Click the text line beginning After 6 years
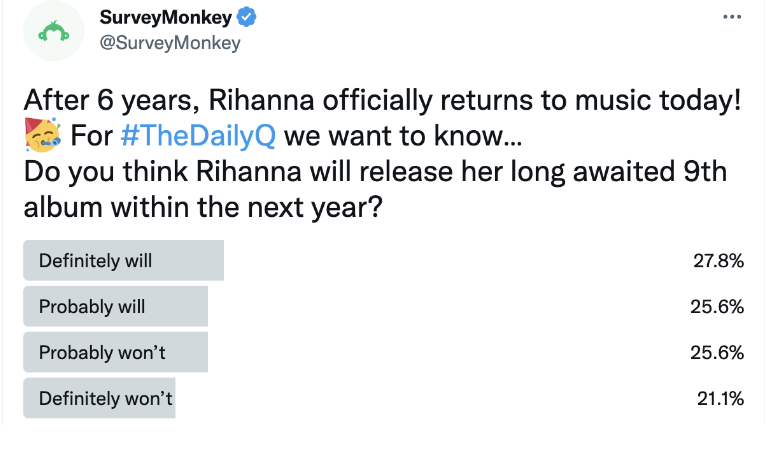Screen dimensions: 778x450 383,100
